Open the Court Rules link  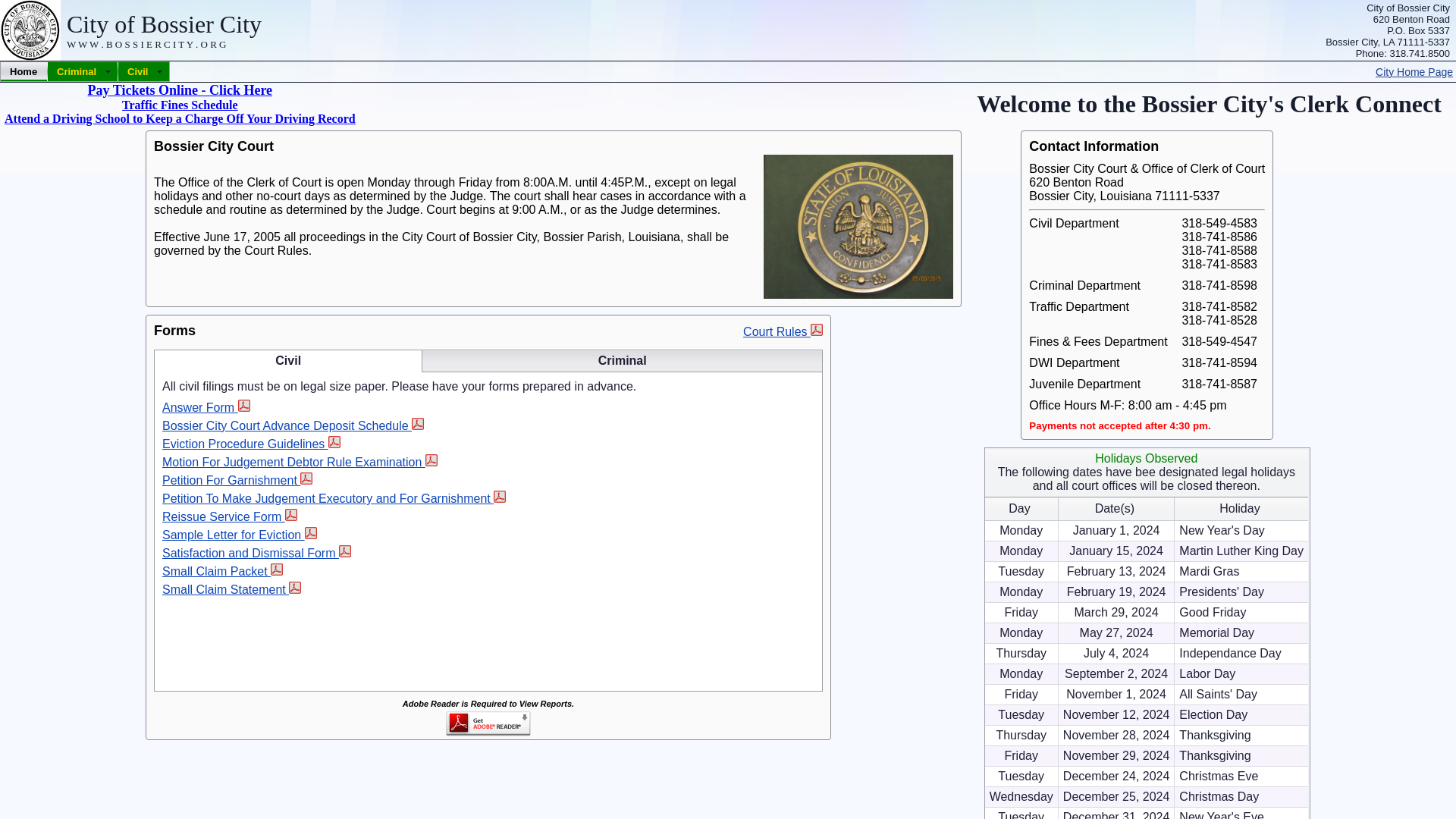(775, 332)
